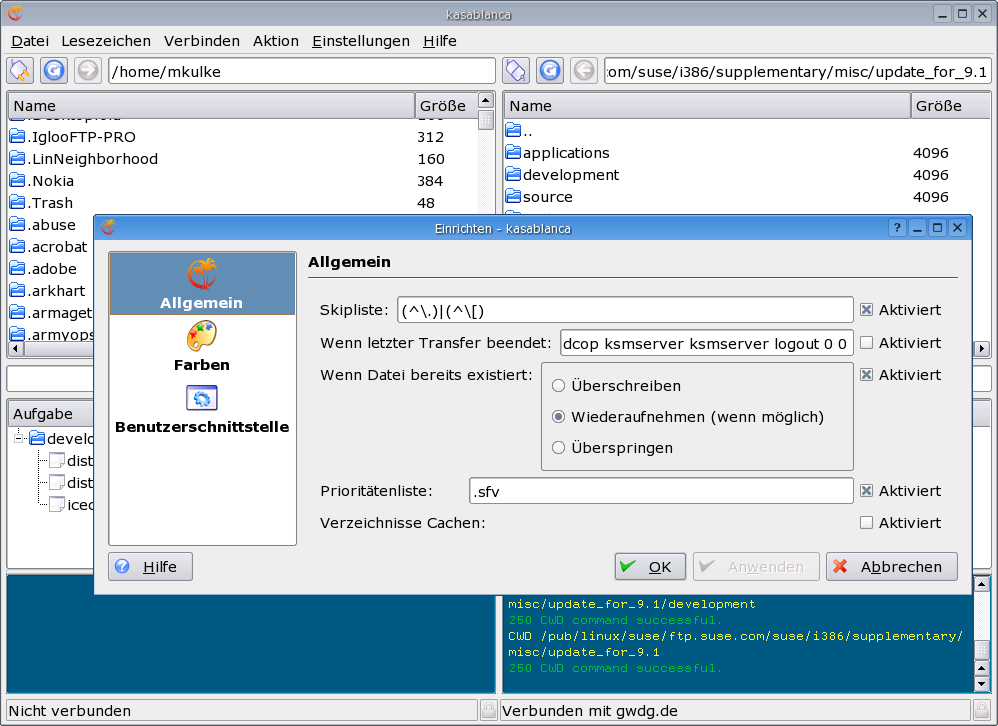
Task: Open the Farben settings section
Action: (x=202, y=346)
